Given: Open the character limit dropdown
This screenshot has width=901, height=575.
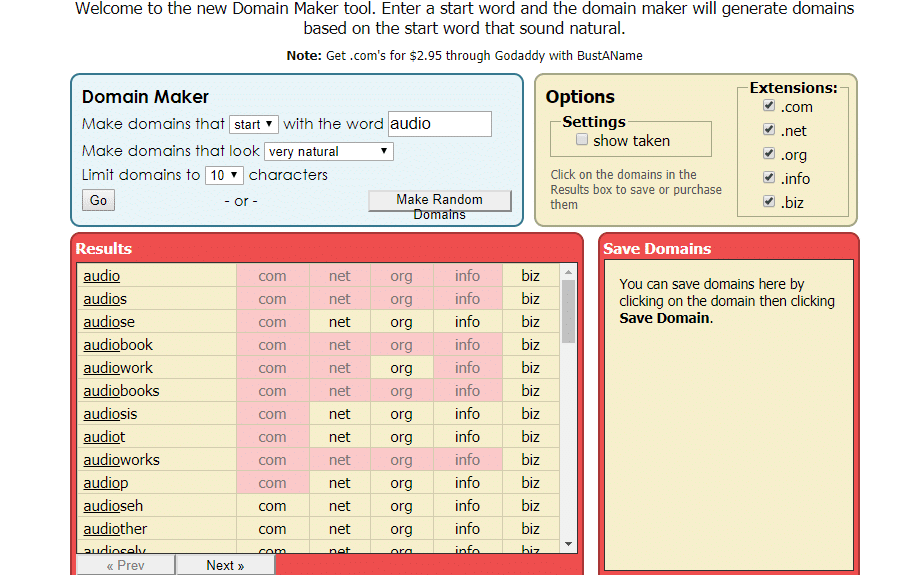Looking at the screenshot, I should click(224, 175).
